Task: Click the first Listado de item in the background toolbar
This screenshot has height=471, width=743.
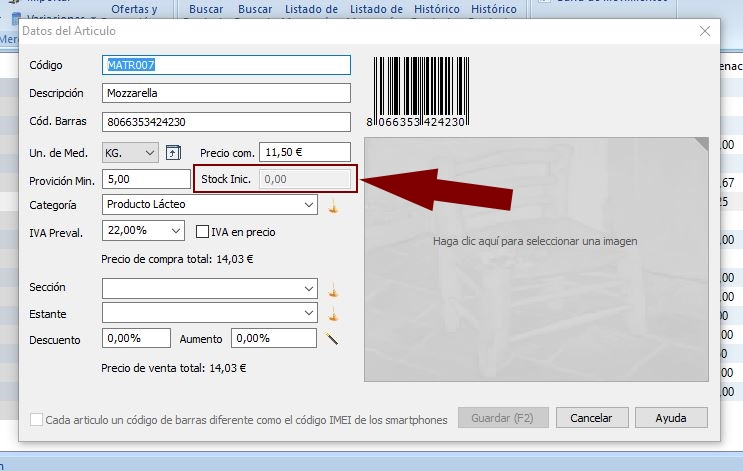Action: (x=311, y=9)
